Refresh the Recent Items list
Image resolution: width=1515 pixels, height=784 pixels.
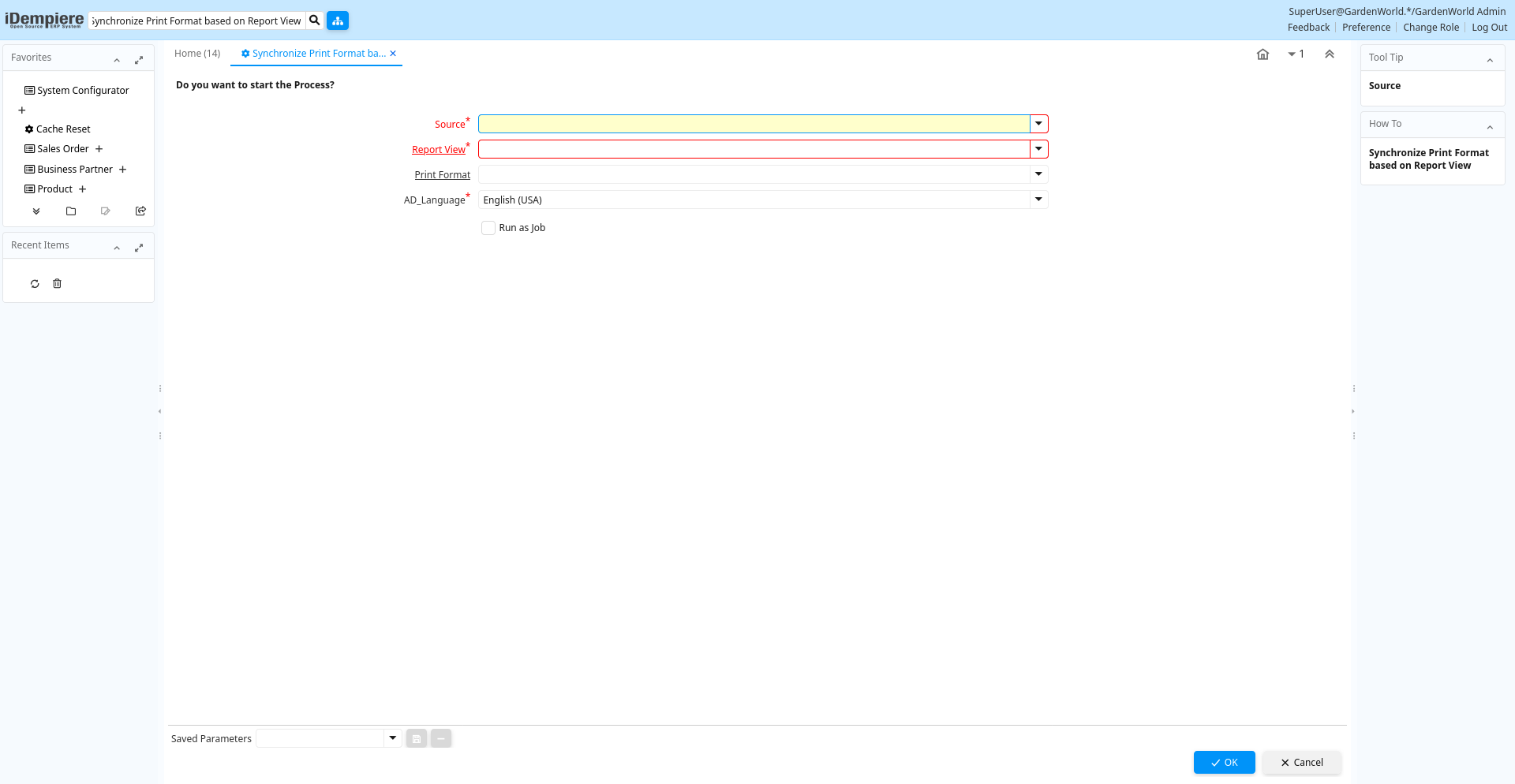(x=35, y=284)
